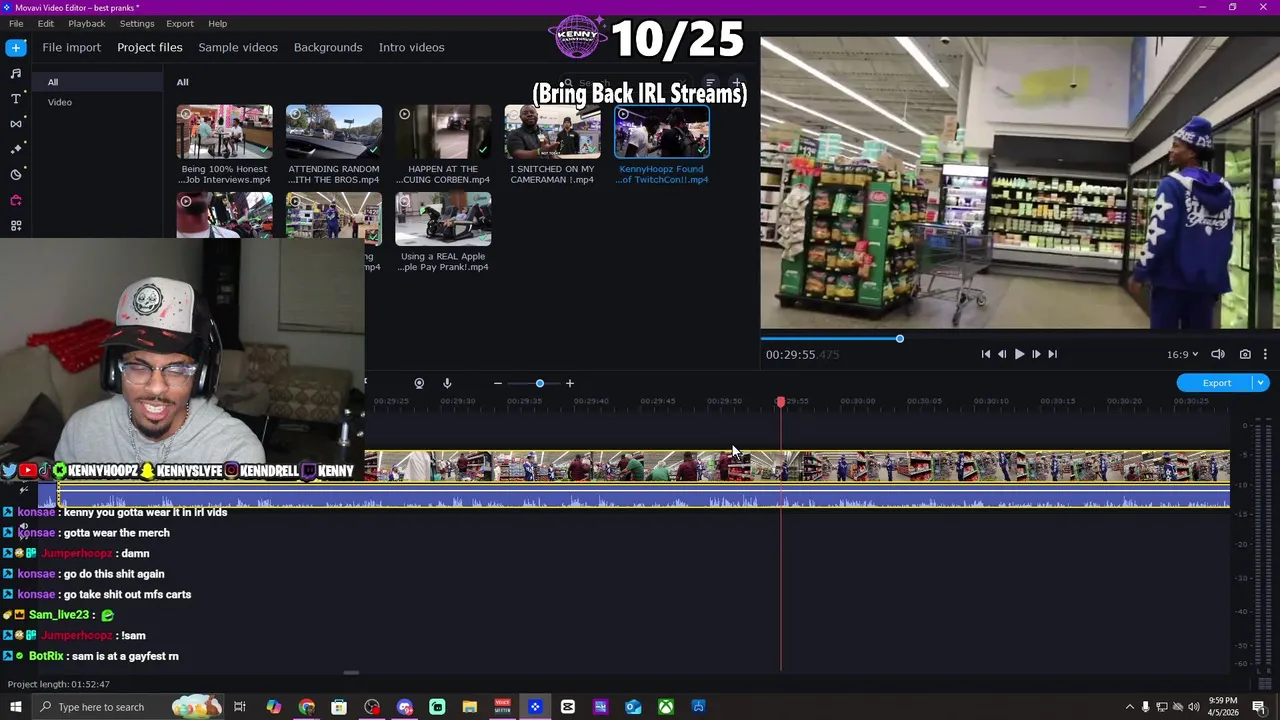Image resolution: width=1280 pixels, height=720 pixels.
Task: Open Google Chrome from the taskbar
Action: click(x=306, y=707)
